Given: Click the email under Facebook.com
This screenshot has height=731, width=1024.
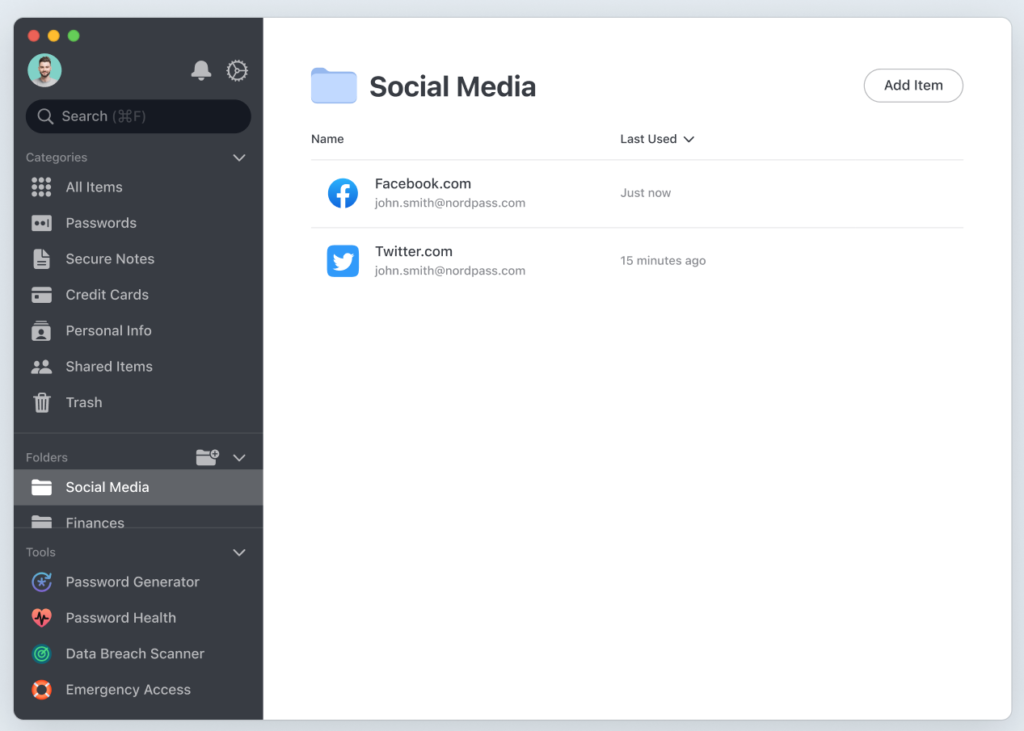Looking at the screenshot, I should [450, 203].
